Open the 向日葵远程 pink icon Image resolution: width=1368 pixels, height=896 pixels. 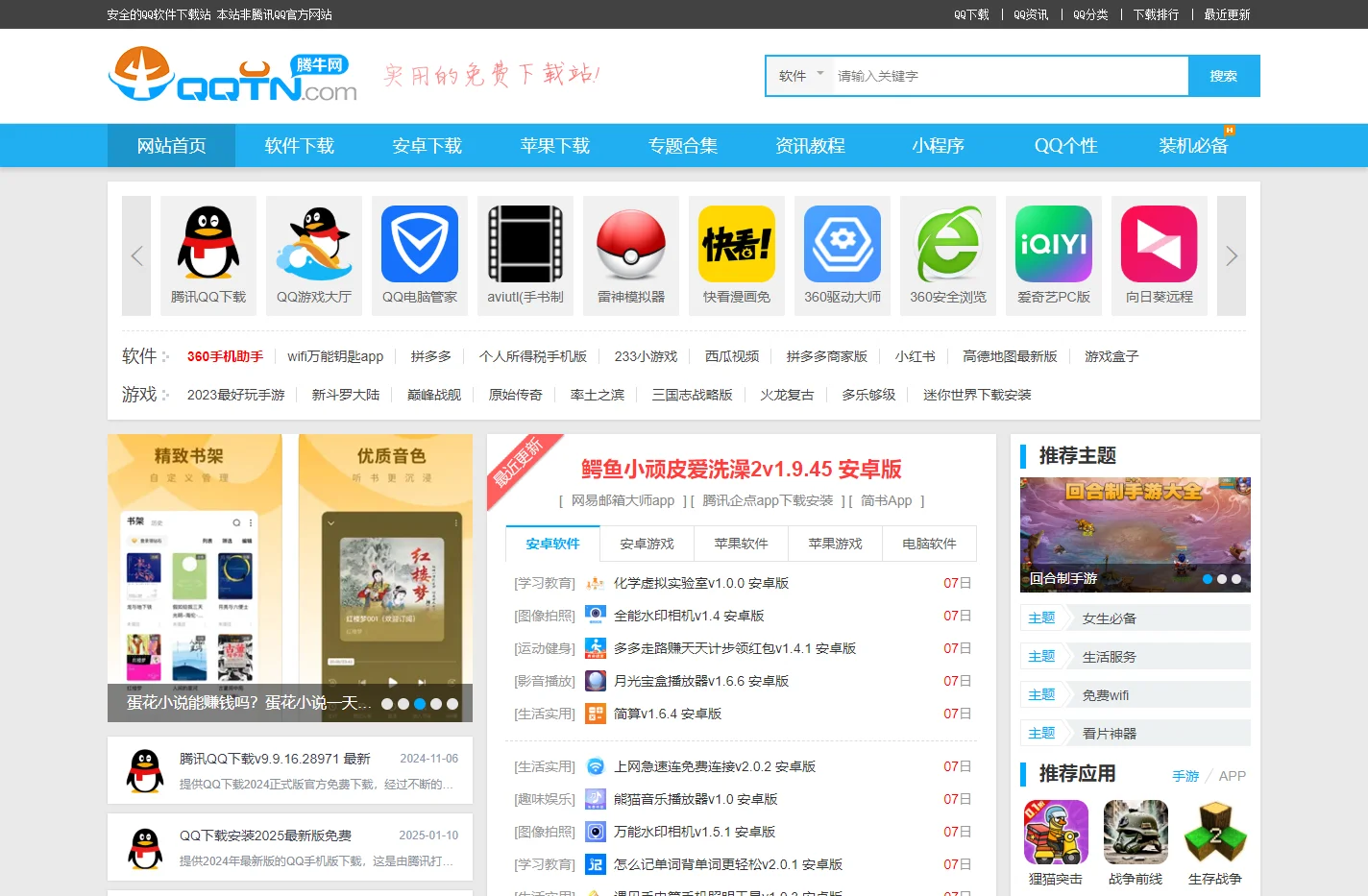click(1160, 244)
